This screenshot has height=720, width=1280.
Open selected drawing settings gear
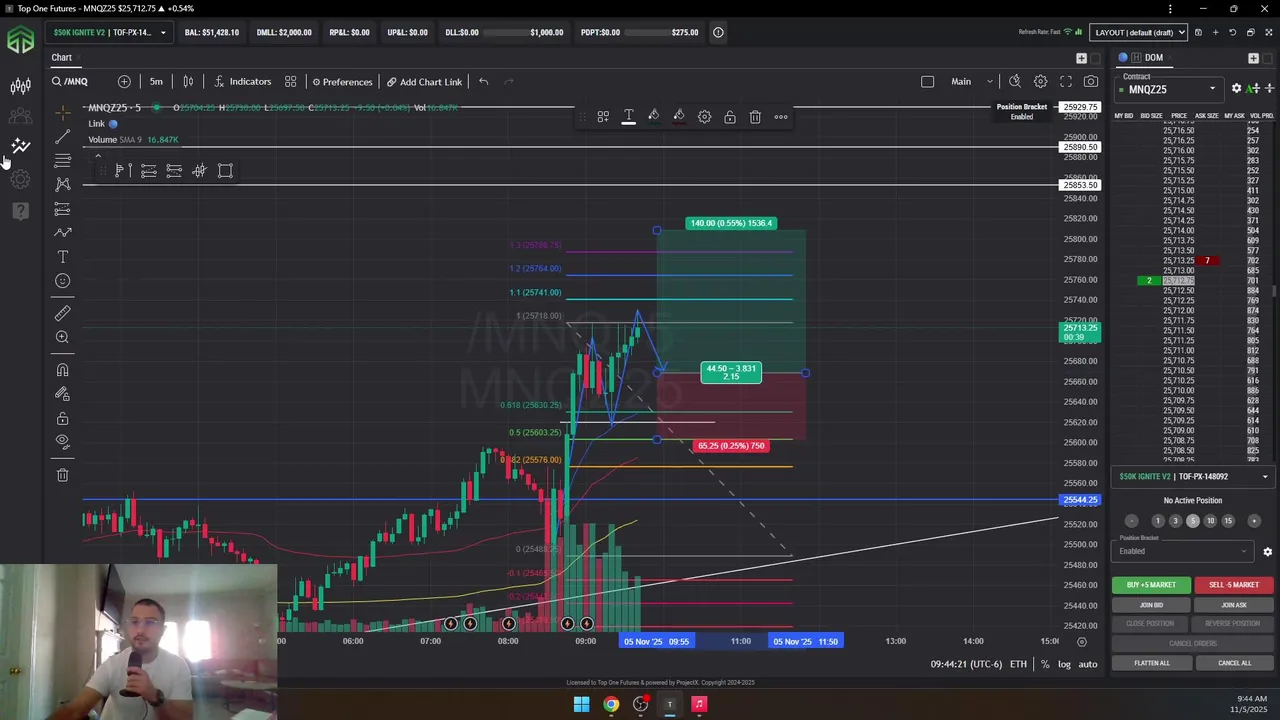[x=704, y=117]
